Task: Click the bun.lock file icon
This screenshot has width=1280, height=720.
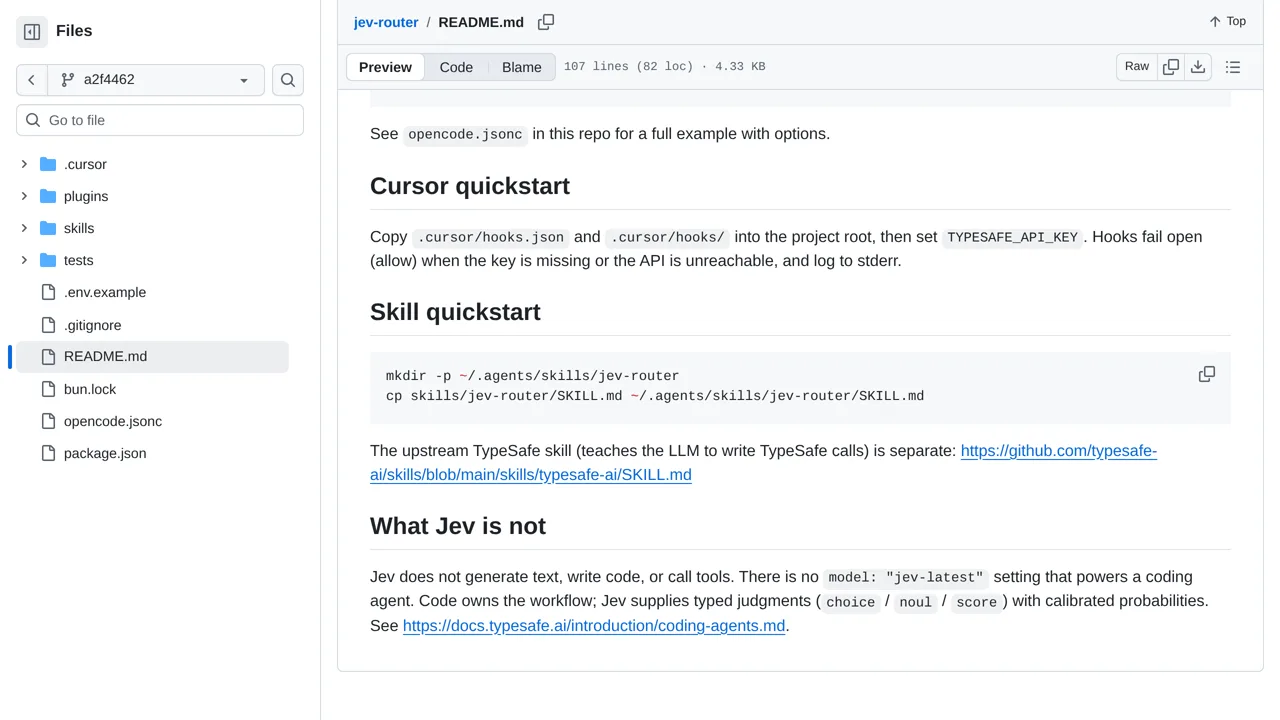Action: click(x=48, y=389)
